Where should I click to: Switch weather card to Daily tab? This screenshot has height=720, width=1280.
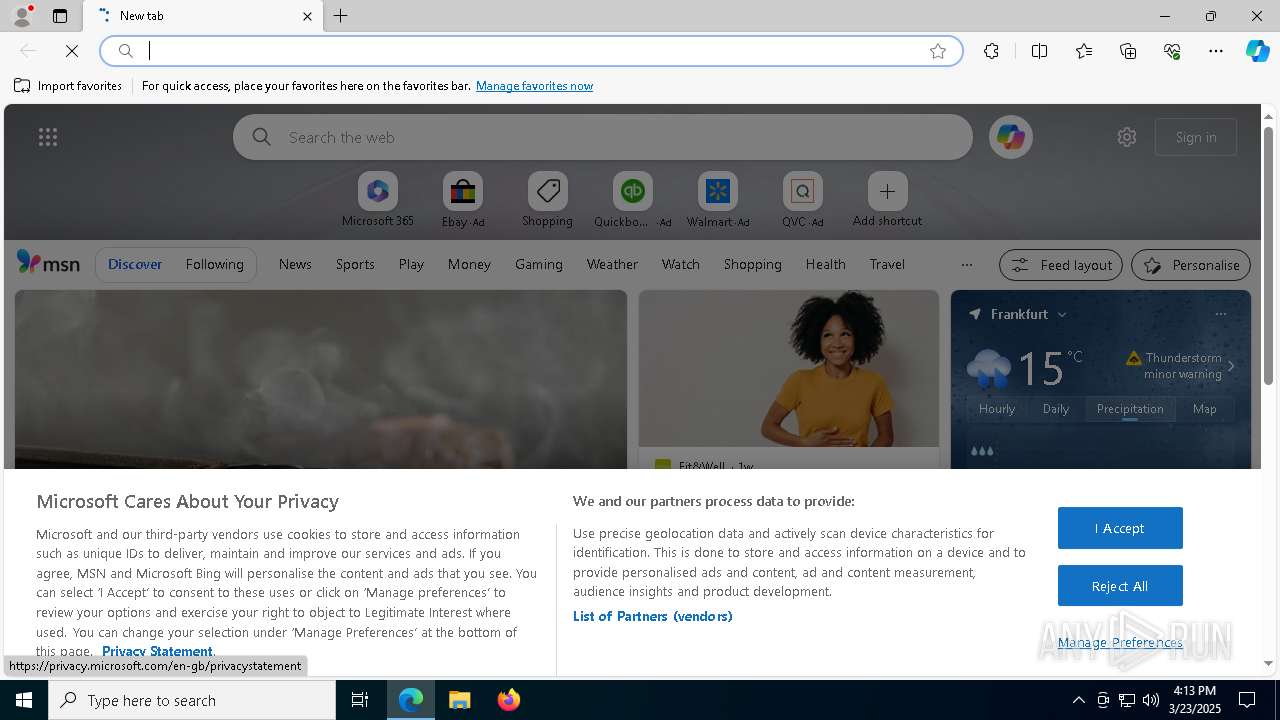[1056, 409]
